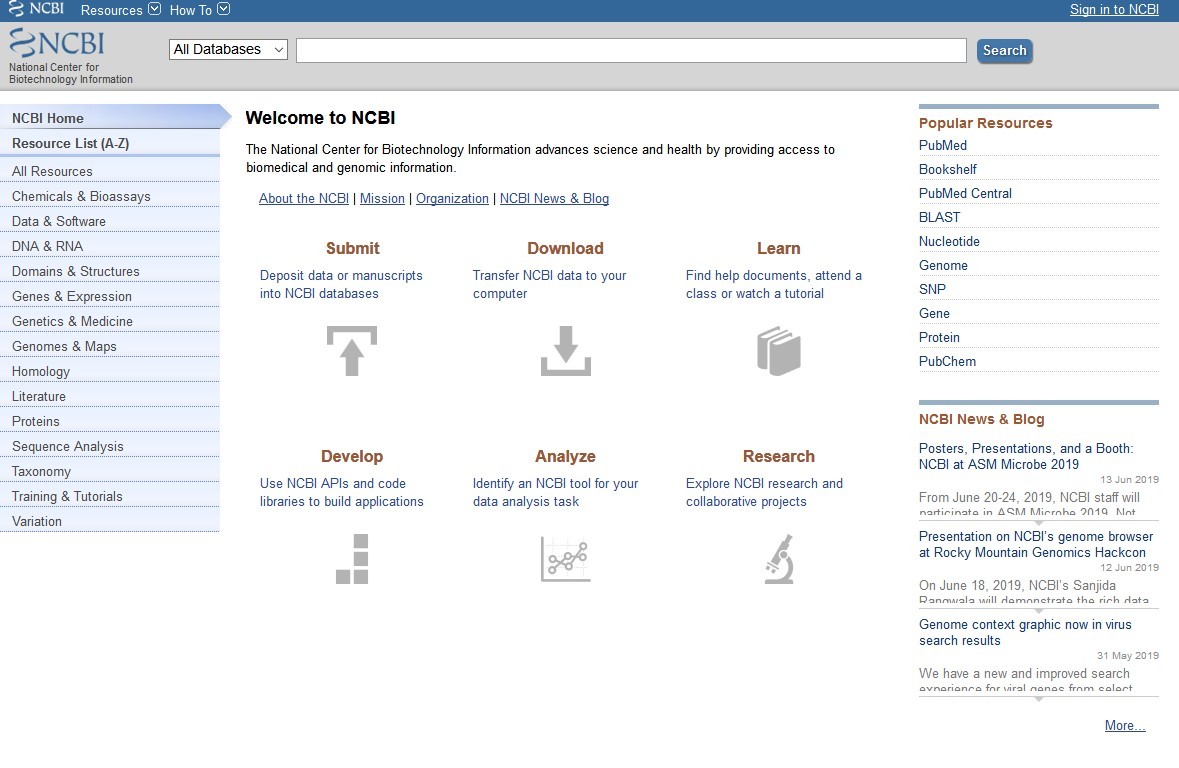The height and width of the screenshot is (768, 1179).
Task: Open the Resources dropdown menu
Action: pyautogui.click(x=120, y=10)
